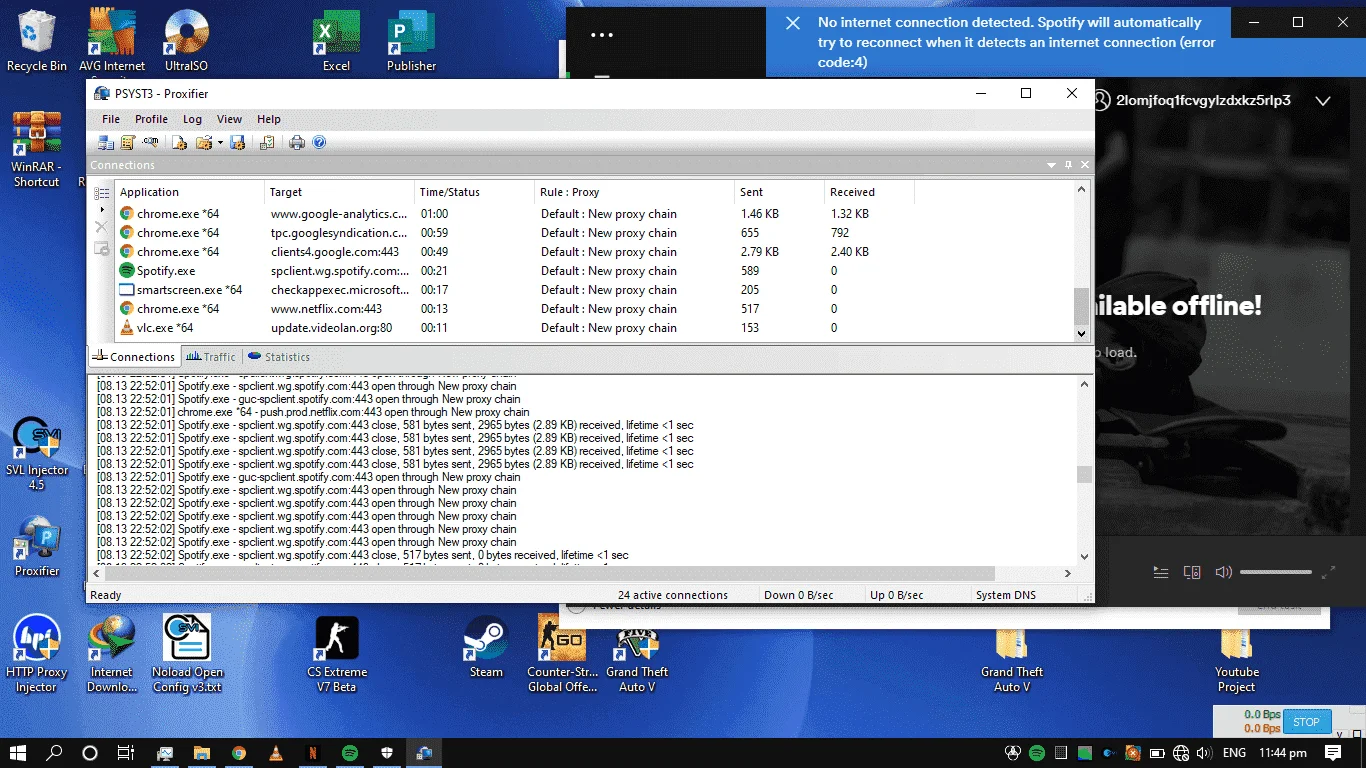Dismiss the Spotify no internet connection banner
Screen dimensions: 1366x768
click(x=793, y=23)
